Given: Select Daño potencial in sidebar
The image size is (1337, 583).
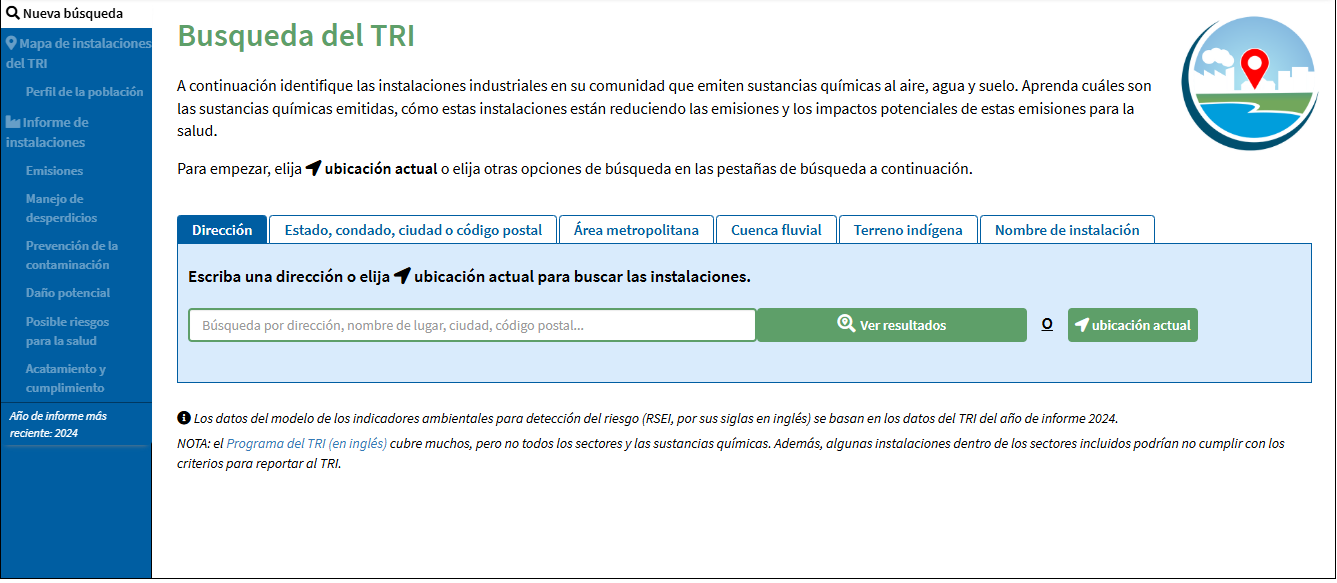Looking at the screenshot, I should 68,293.
